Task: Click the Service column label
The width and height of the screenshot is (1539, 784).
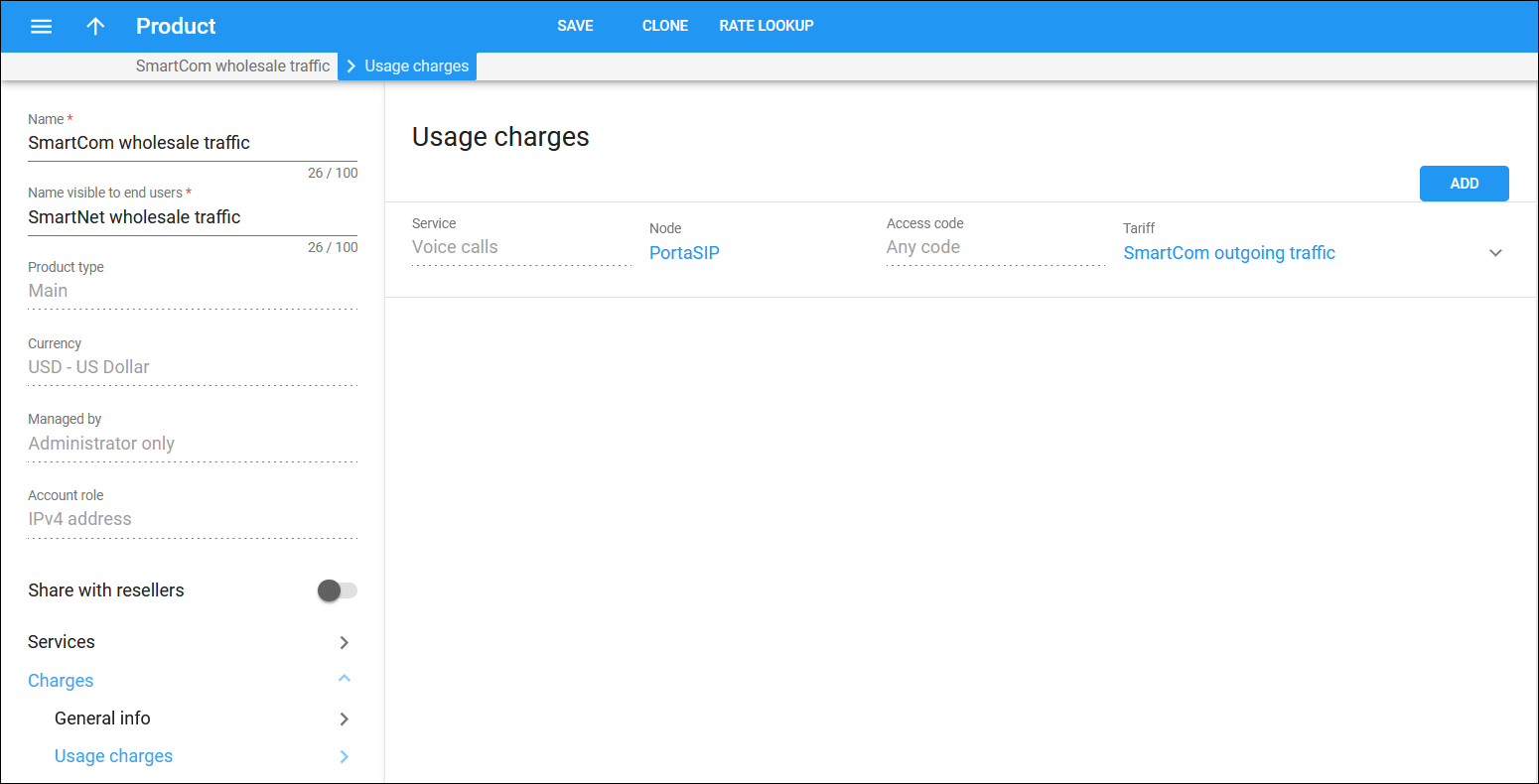Action: click(434, 223)
